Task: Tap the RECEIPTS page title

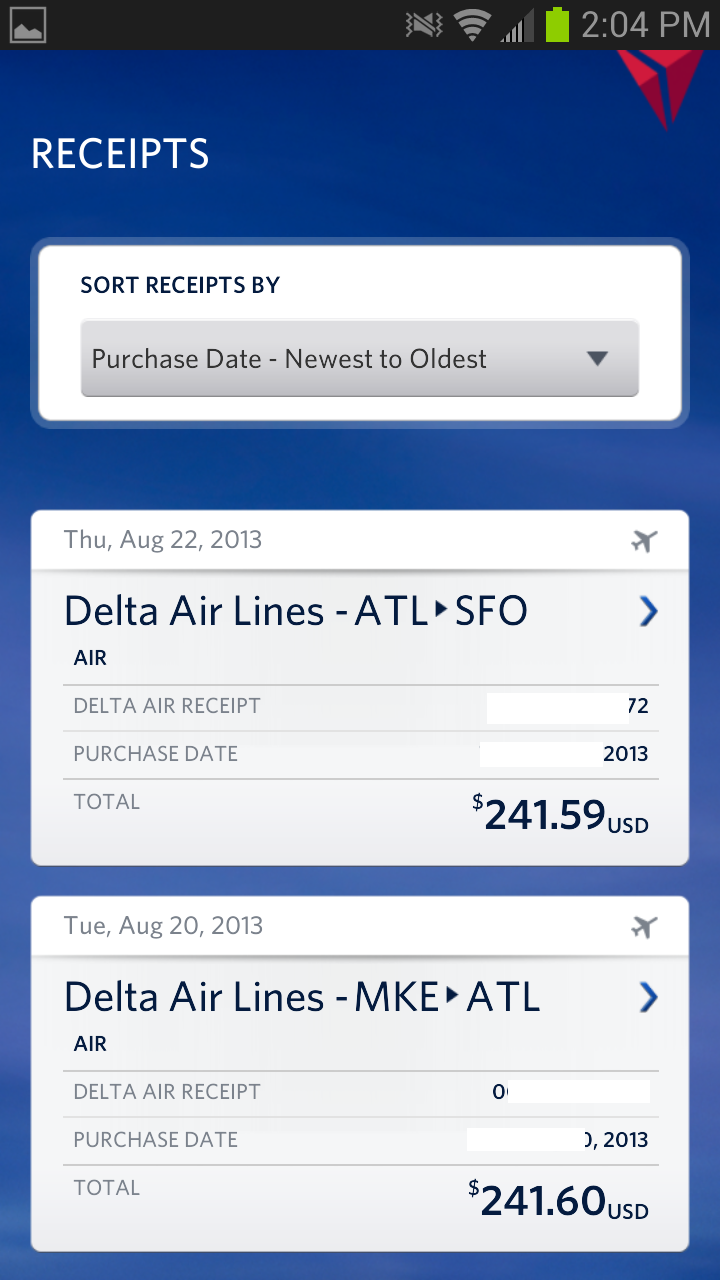Action: click(120, 154)
